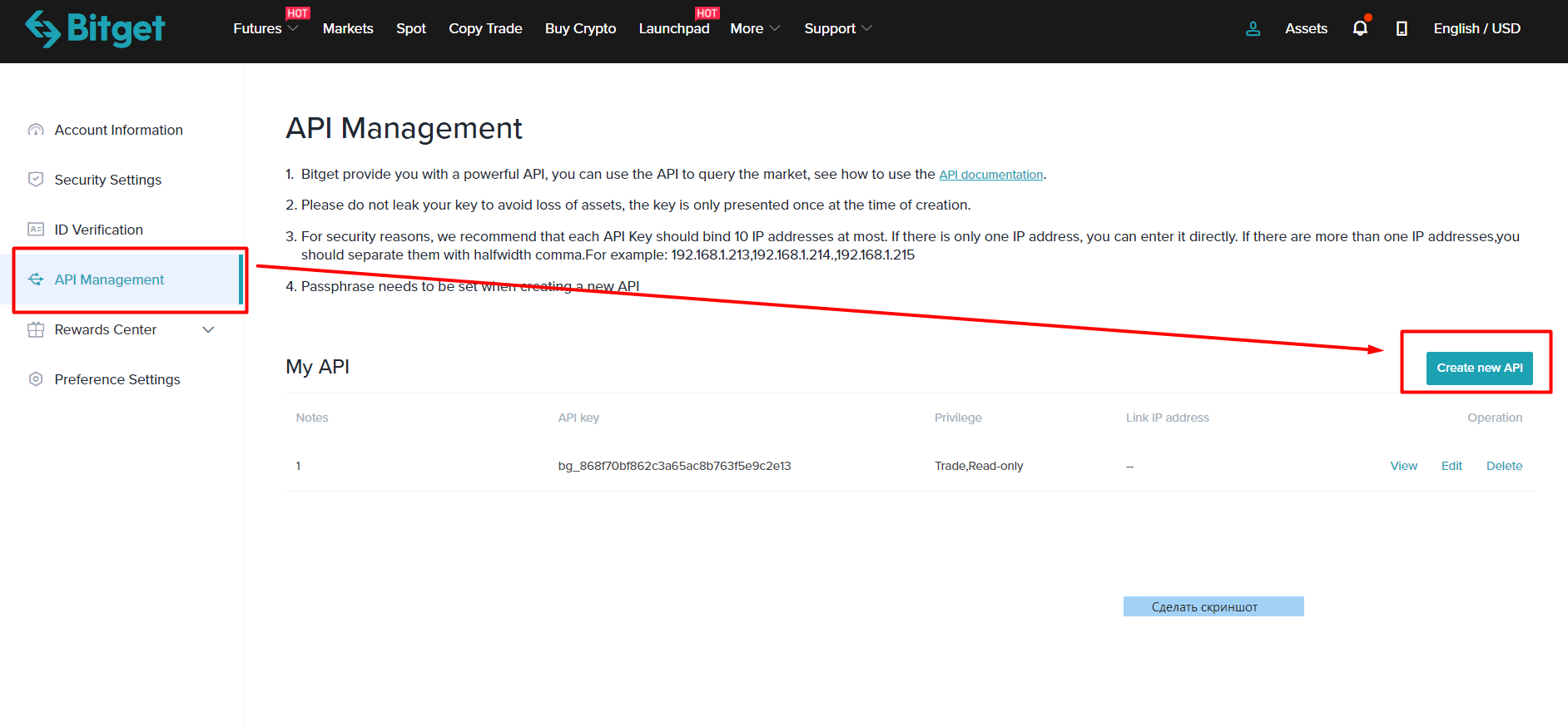Select Security Settings in the sidebar
Image resolution: width=1568 pixels, height=727 pixels.
coord(108,180)
